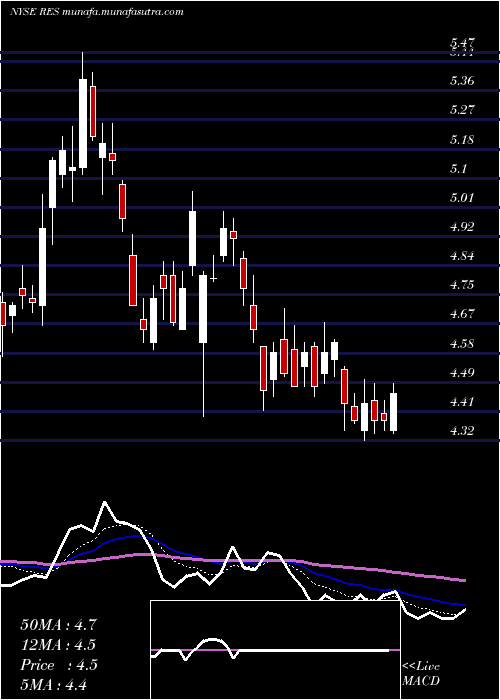
Task: Click the 4.32 price axis label
Action: pyautogui.click(x=463, y=431)
